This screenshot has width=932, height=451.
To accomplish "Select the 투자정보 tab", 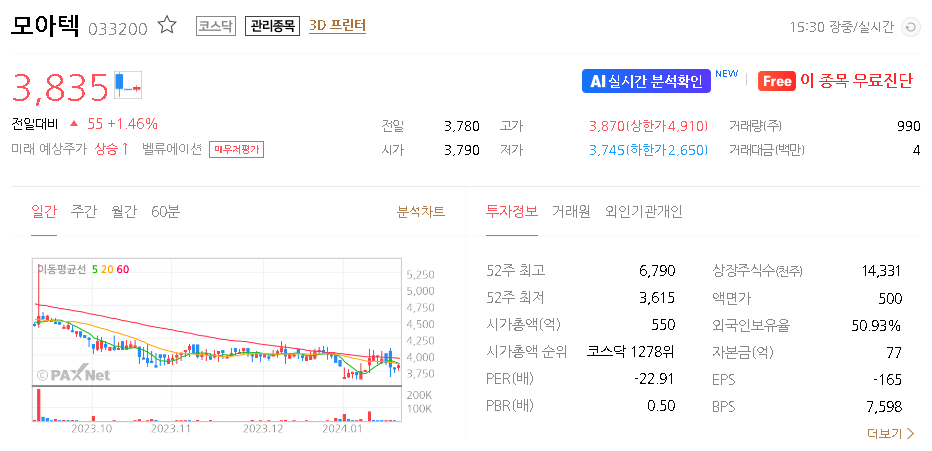I will coord(512,212).
